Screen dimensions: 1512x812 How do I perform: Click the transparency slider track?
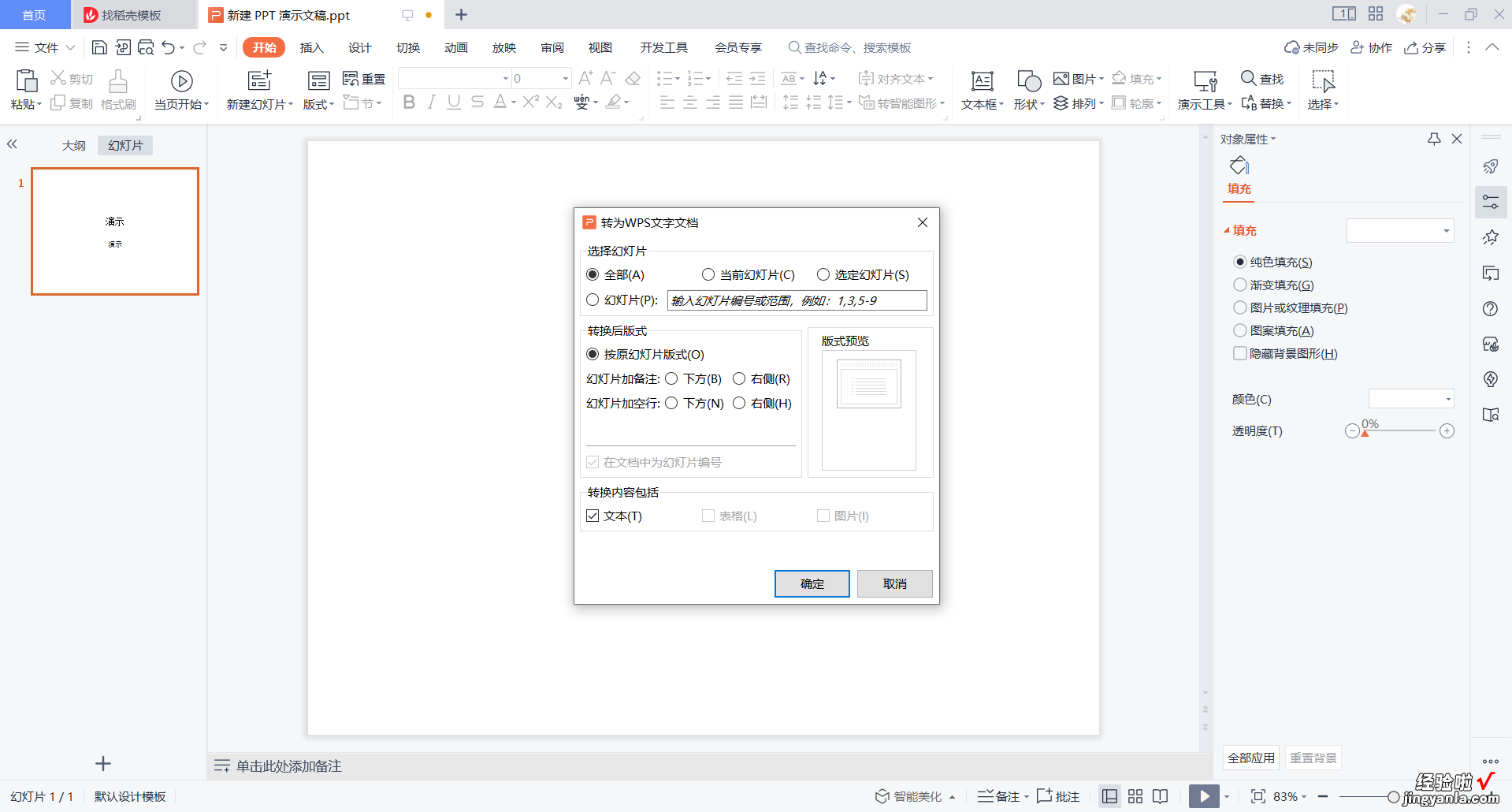[x=1399, y=430]
